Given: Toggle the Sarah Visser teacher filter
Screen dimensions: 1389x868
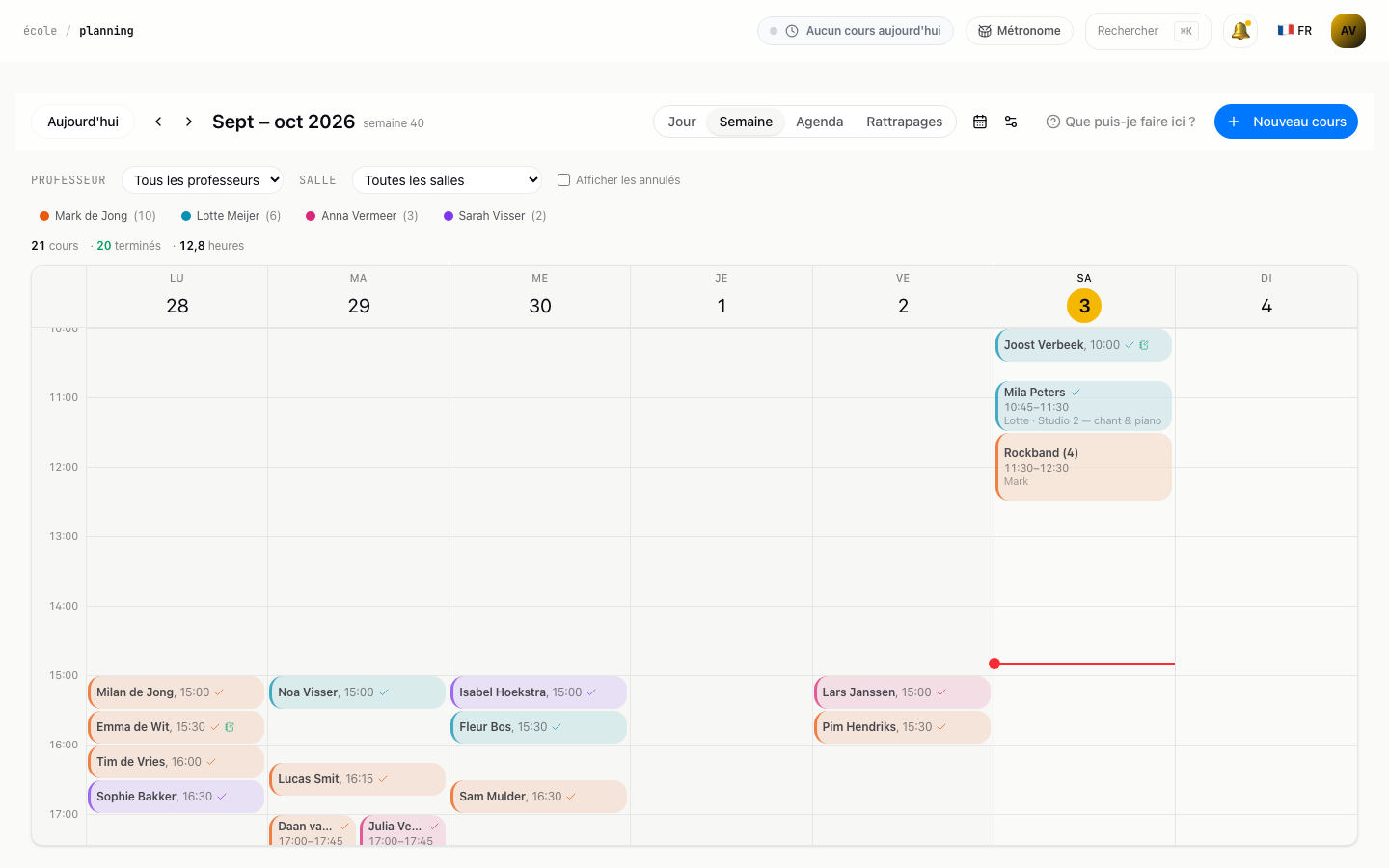Looking at the screenshot, I should coord(495,216).
